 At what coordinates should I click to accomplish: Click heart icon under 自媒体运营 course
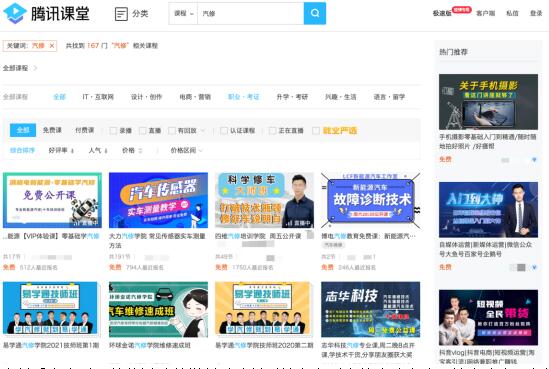534,267
